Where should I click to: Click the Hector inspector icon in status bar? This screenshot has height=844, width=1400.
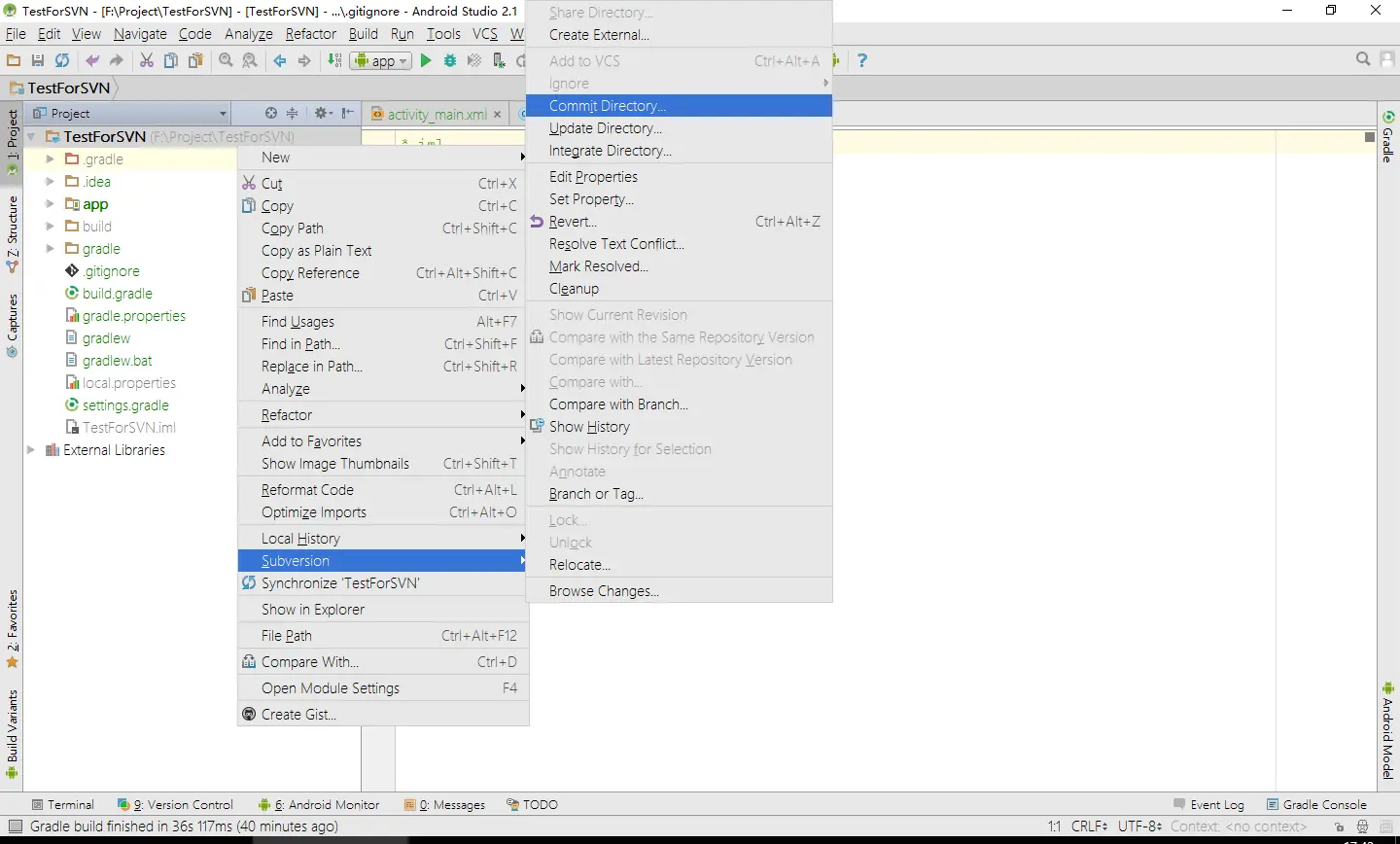1363,826
